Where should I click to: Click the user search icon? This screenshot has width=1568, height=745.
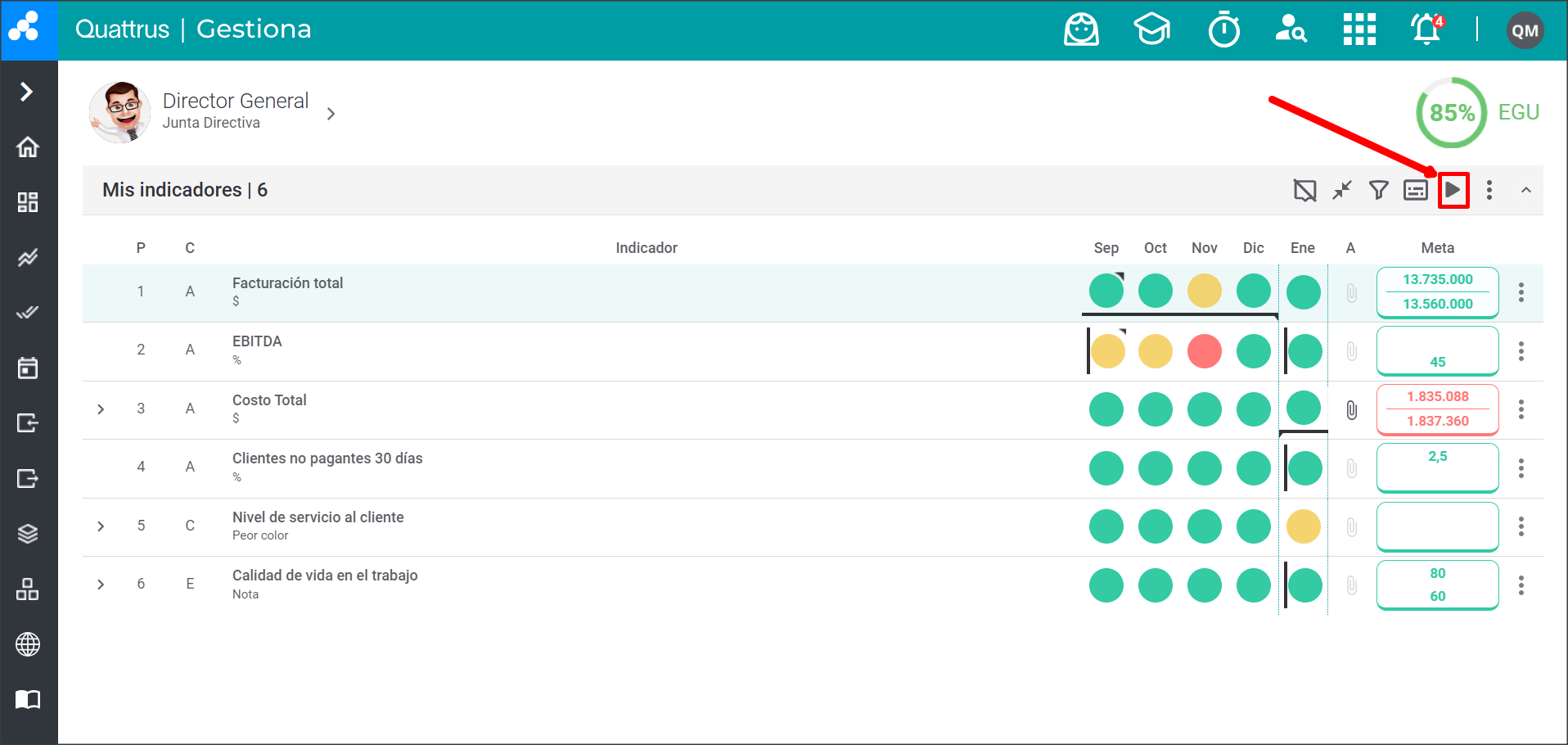[1291, 30]
